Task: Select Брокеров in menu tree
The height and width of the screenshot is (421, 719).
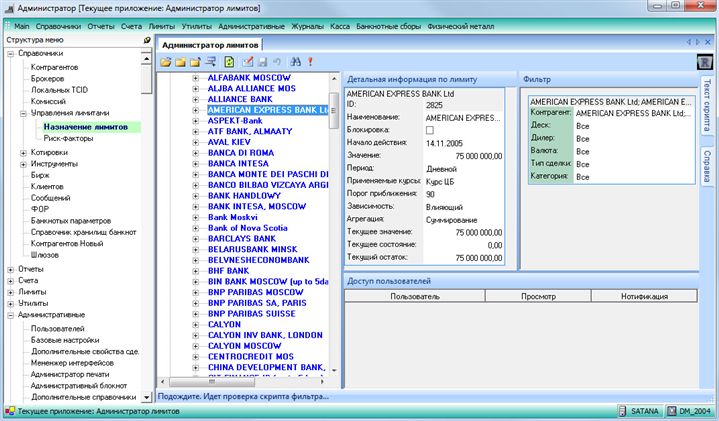Action: coord(47,79)
